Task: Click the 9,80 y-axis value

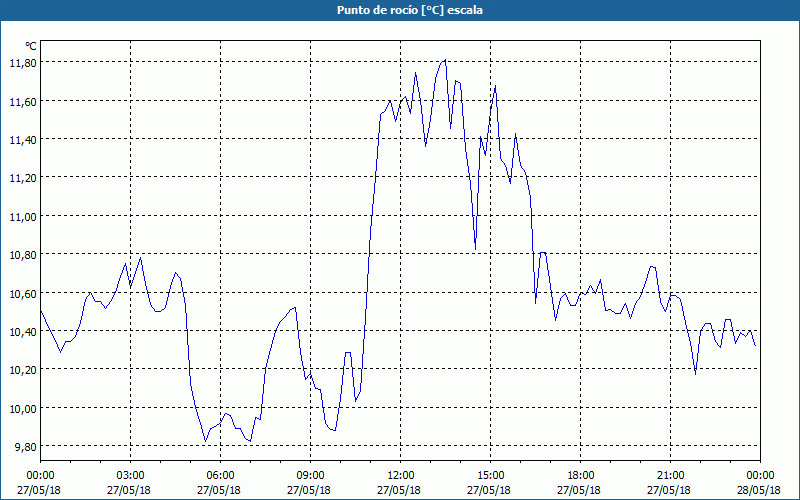Action: 26,447
